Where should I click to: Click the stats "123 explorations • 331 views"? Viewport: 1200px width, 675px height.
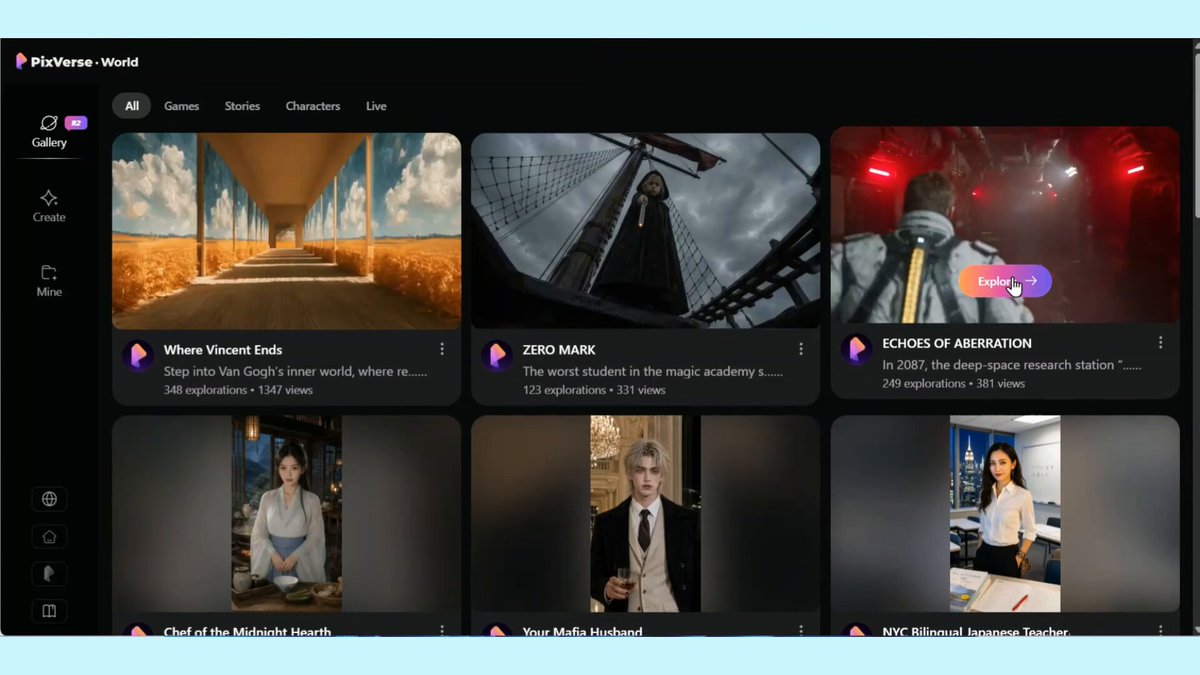pos(594,390)
